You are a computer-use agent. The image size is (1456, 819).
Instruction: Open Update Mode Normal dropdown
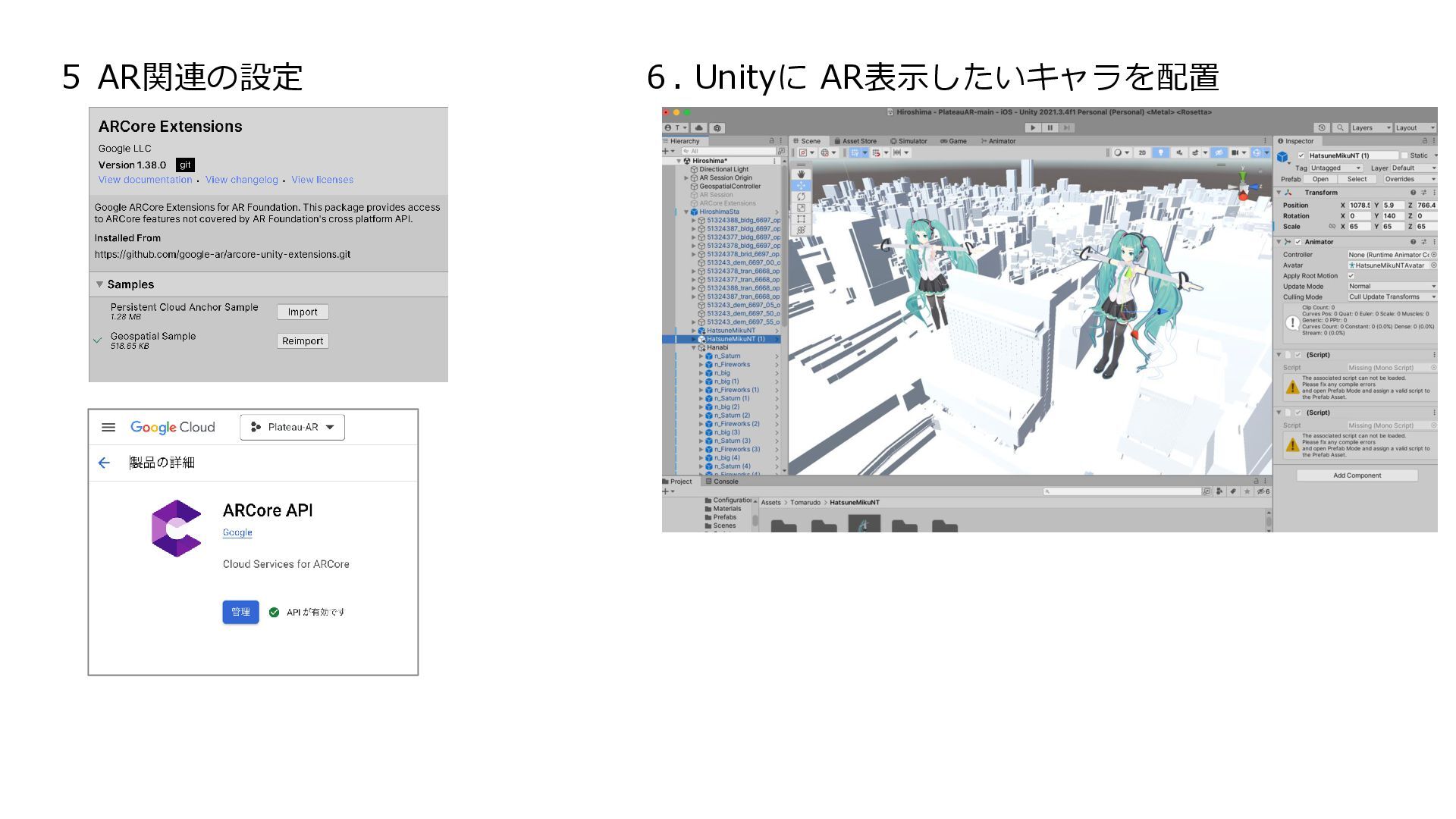tap(1392, 287)
